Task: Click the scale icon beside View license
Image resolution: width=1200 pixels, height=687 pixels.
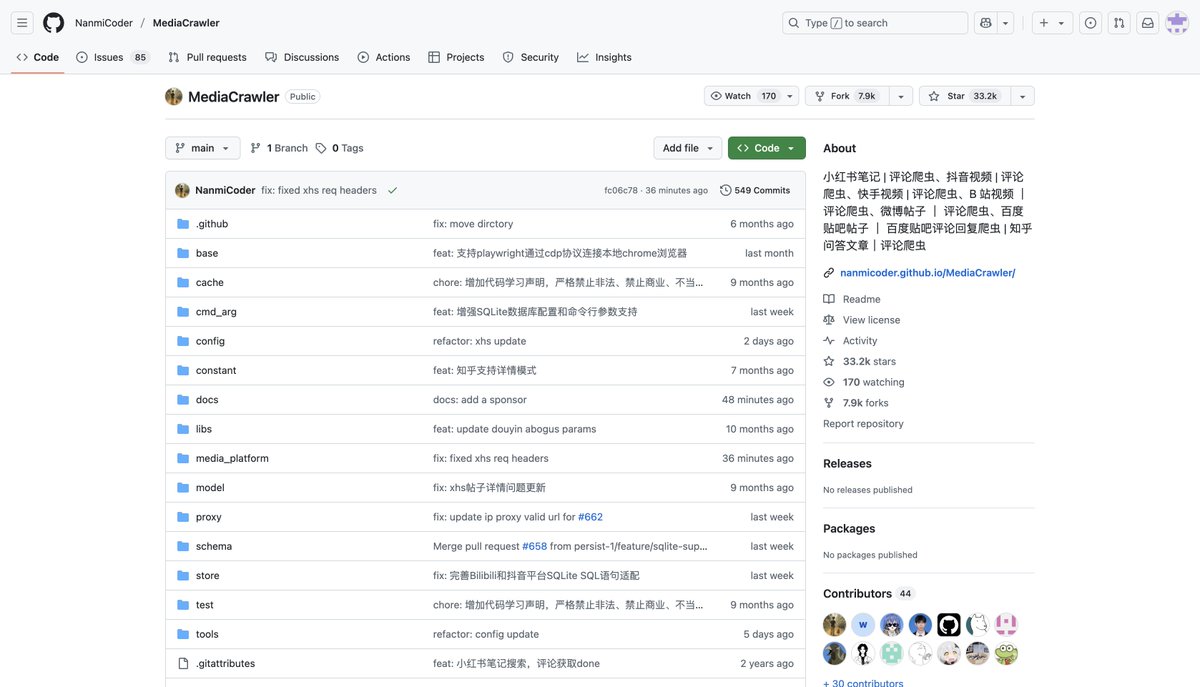Action: [829, 320]
